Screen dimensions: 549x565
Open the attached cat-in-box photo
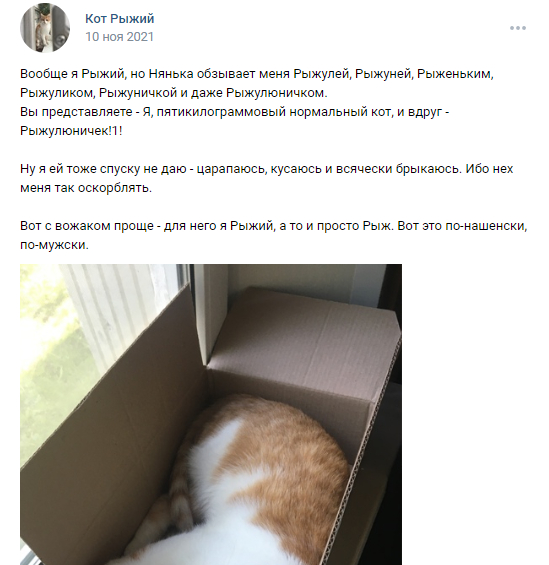[211, 414]
